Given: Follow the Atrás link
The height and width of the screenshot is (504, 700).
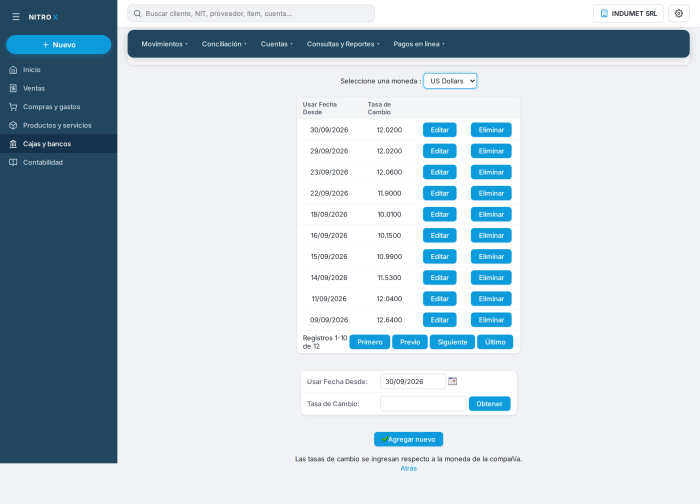Looking at the screenshot, I should point(408,468).
